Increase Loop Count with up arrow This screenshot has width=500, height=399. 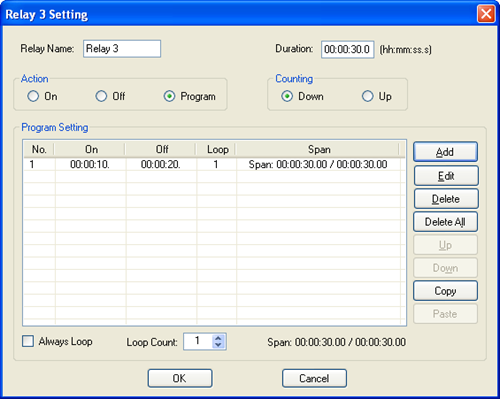point(218,338)
